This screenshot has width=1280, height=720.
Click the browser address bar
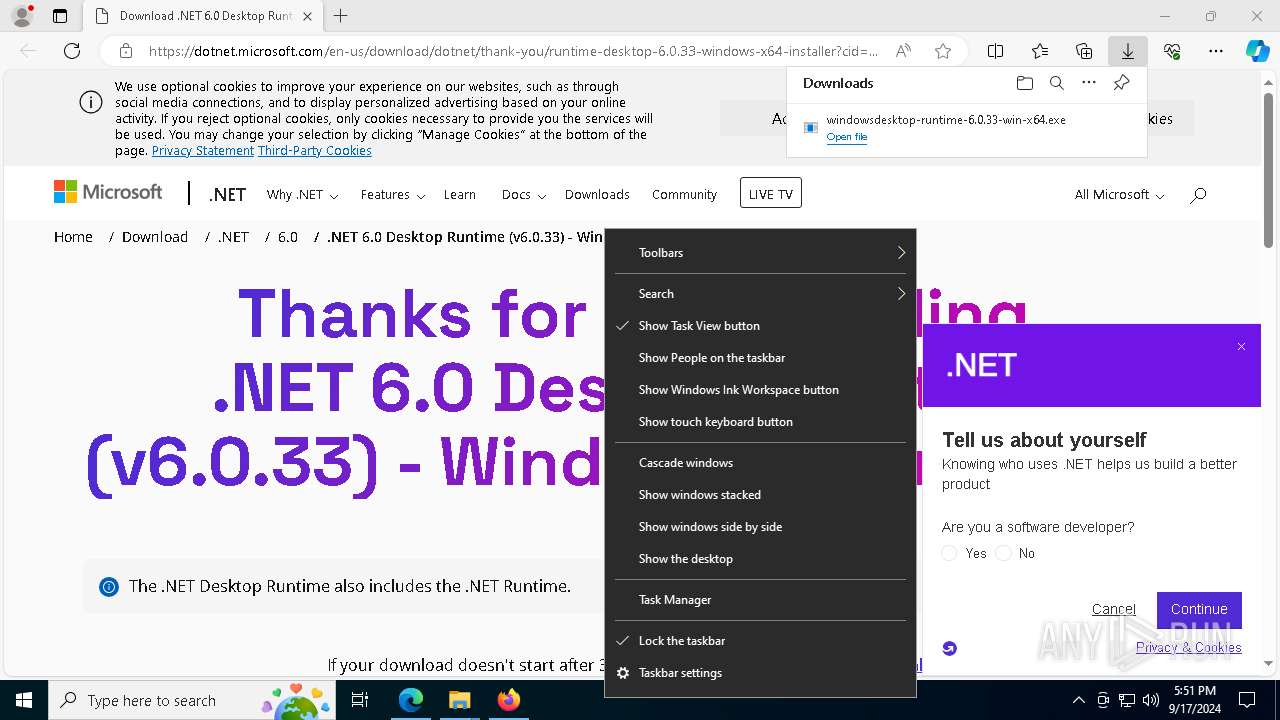coord(513,51)
